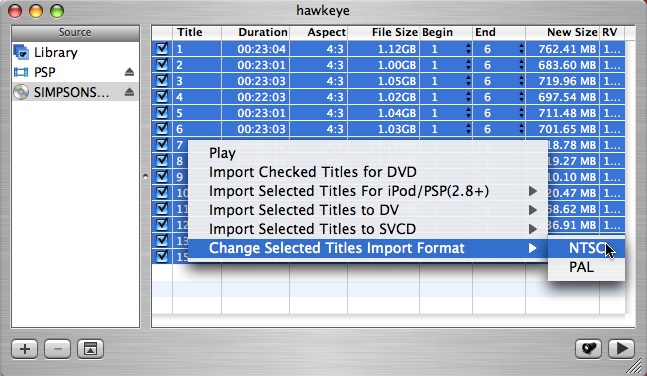The width and height of the screenshot is (647, 376).
Task: Adjust Begin stepper for title 6
Action: click(x=468, y=129)
